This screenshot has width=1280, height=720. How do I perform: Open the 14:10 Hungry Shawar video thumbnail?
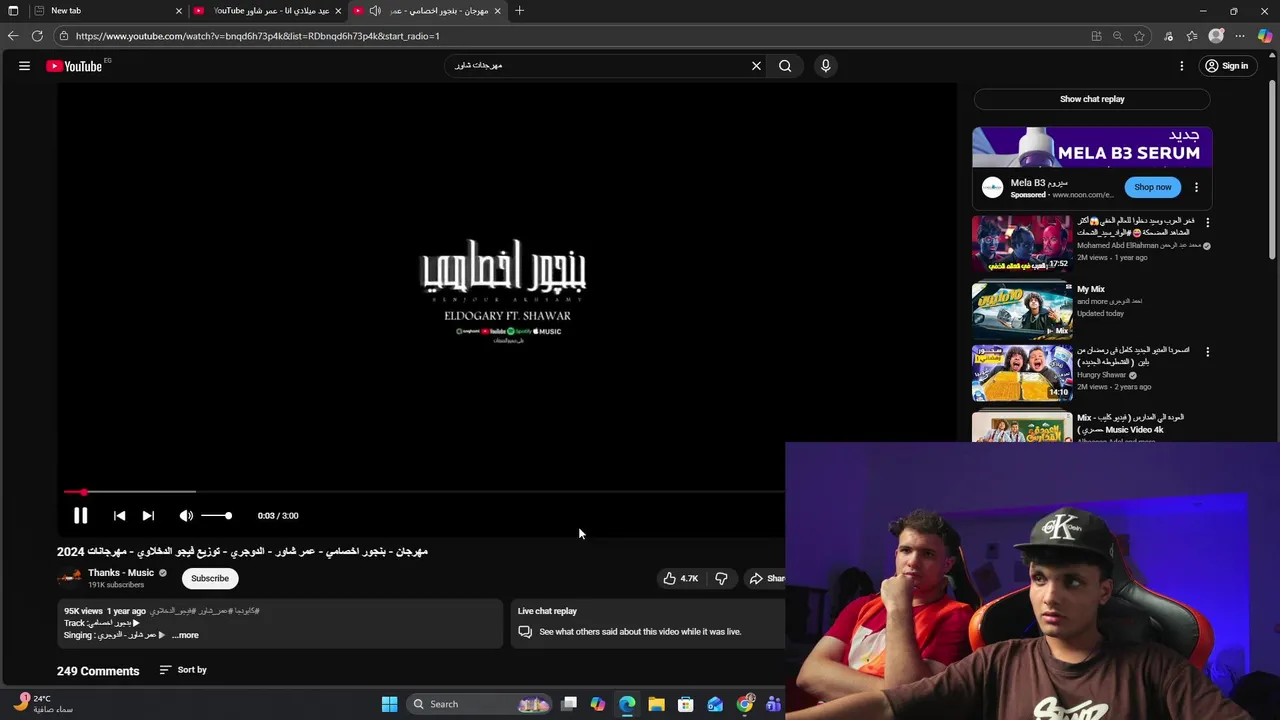[1022, 373]
